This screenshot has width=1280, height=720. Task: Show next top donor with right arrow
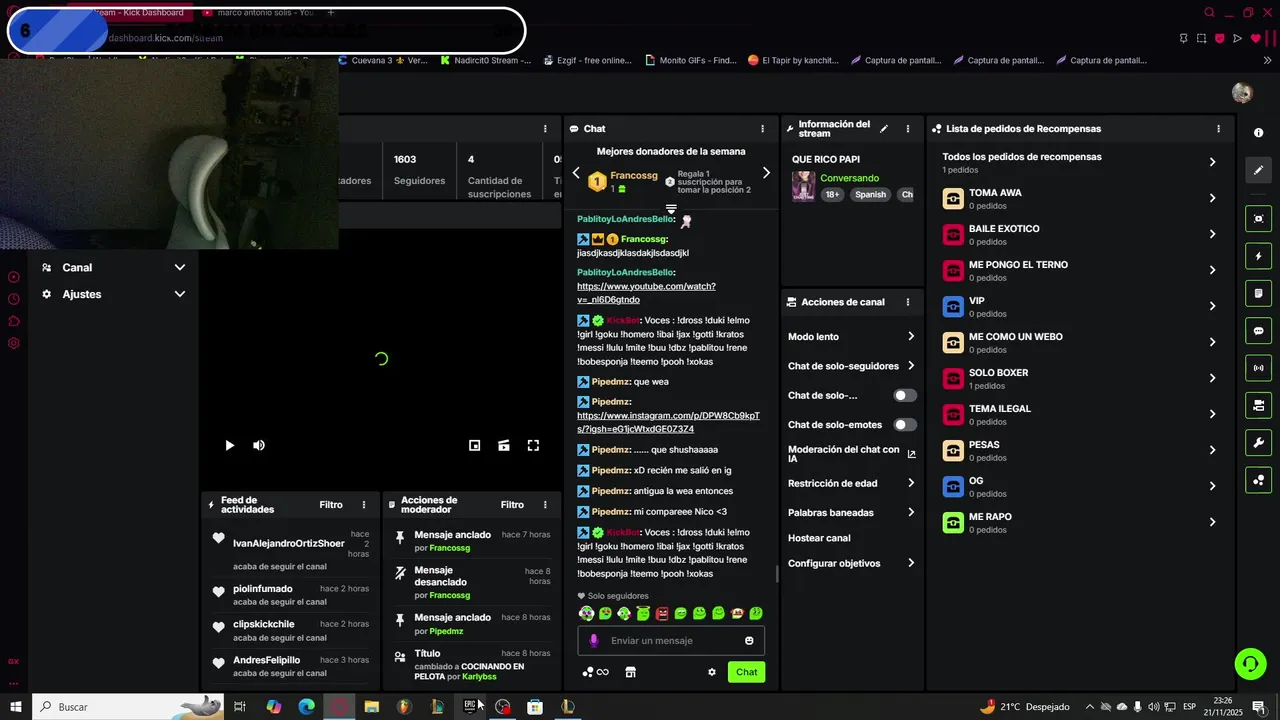tap(766, 173)
